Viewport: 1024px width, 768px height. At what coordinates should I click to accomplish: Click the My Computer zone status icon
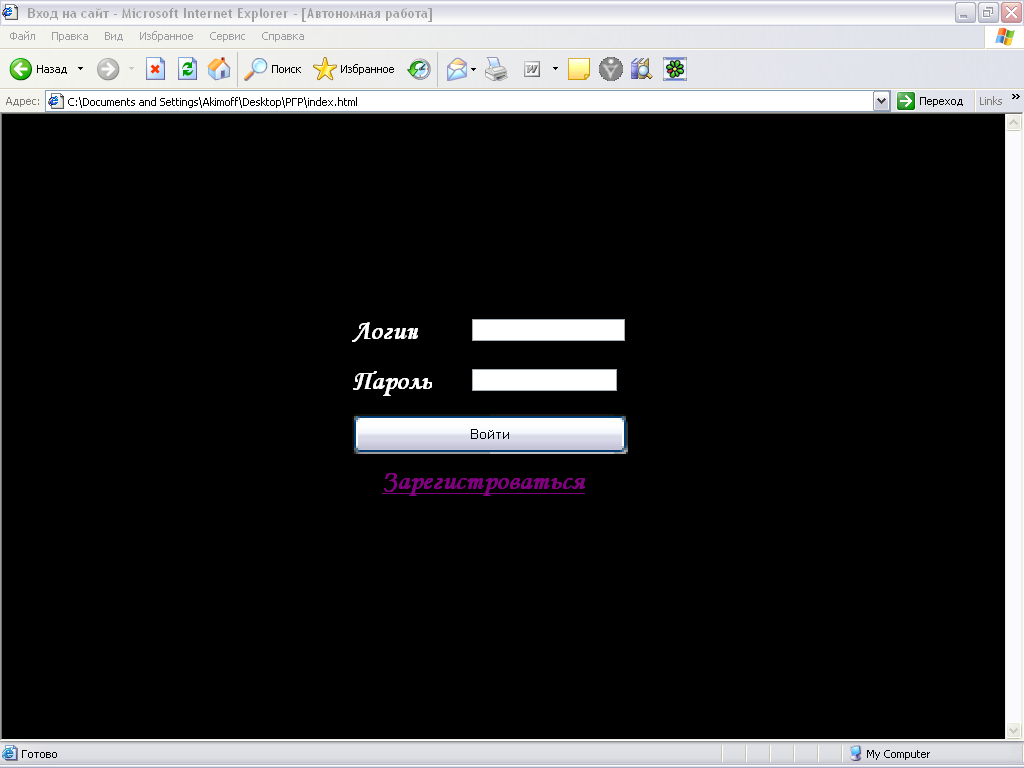855,754
